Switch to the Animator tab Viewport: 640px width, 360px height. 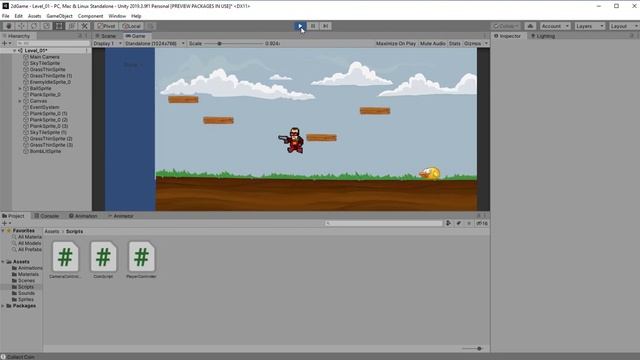(121, 216)
